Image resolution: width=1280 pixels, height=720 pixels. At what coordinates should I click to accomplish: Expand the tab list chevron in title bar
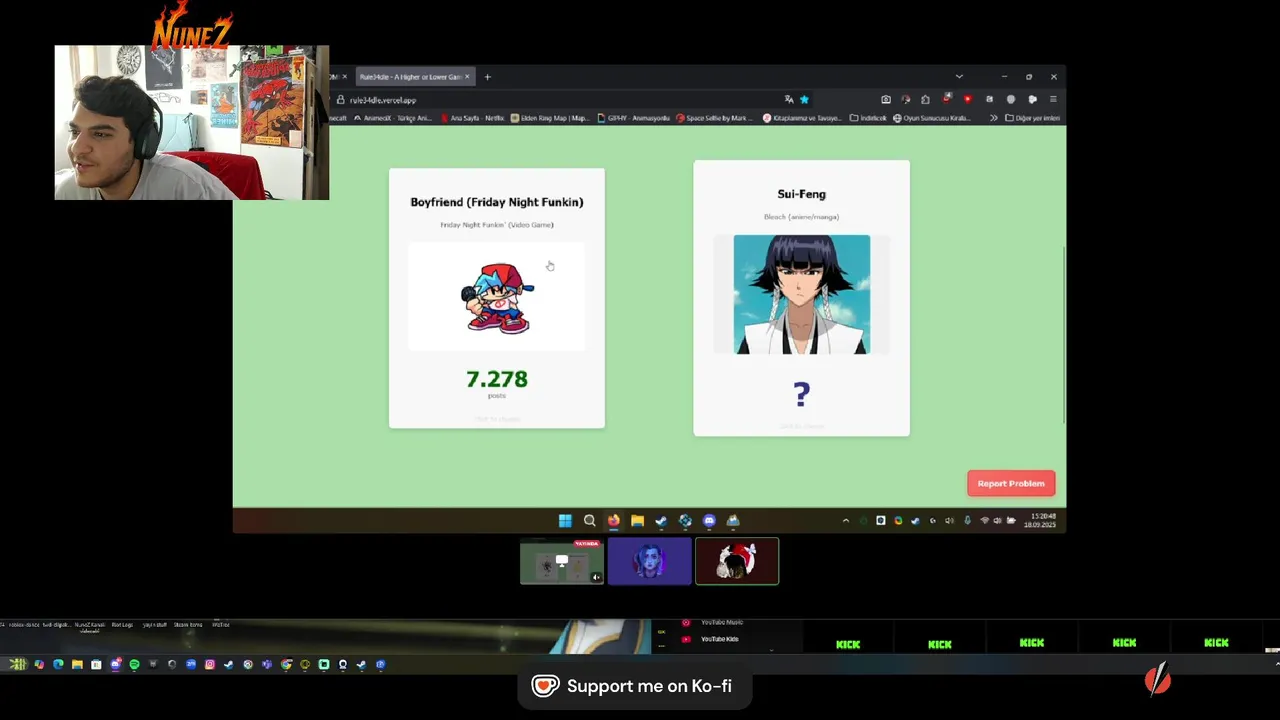(x=959, y=77)
